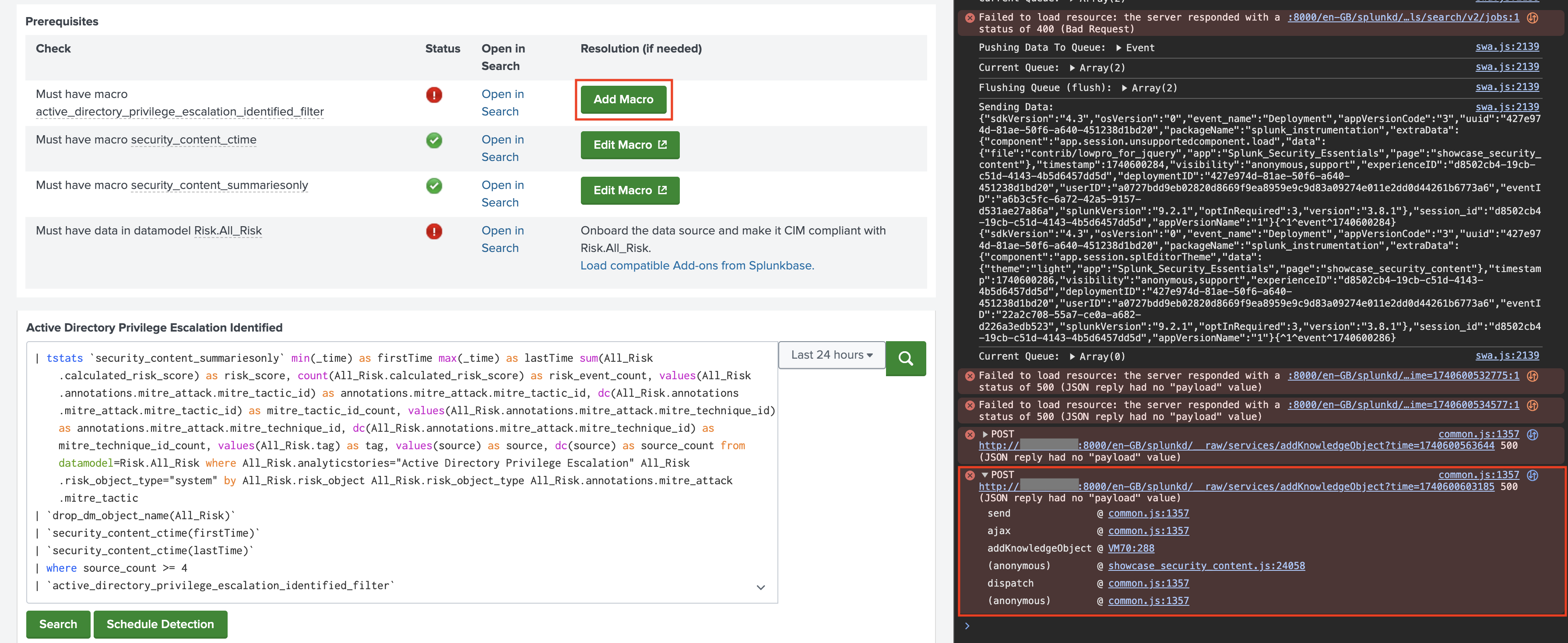This screenshot has height=643, width=1568.
Task: Expand Event object in Pushing Data log
Action: tap(1118, 48)
